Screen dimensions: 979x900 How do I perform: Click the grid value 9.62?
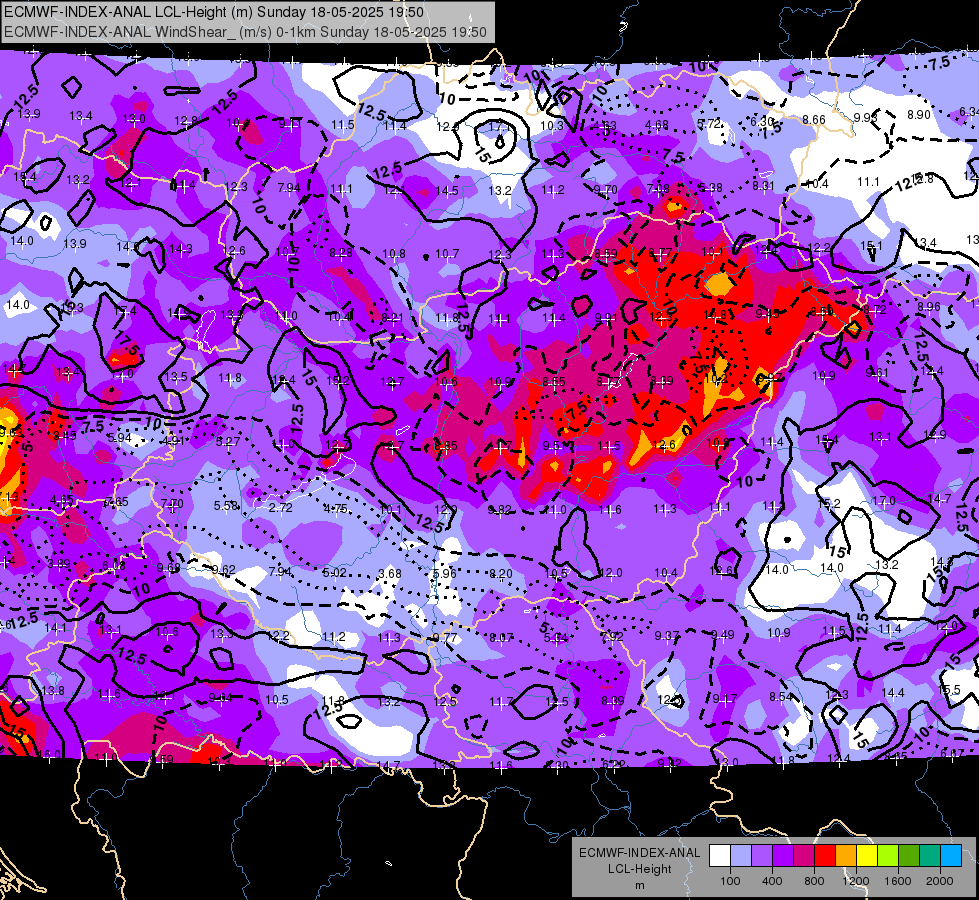click(x=224, y=570)
